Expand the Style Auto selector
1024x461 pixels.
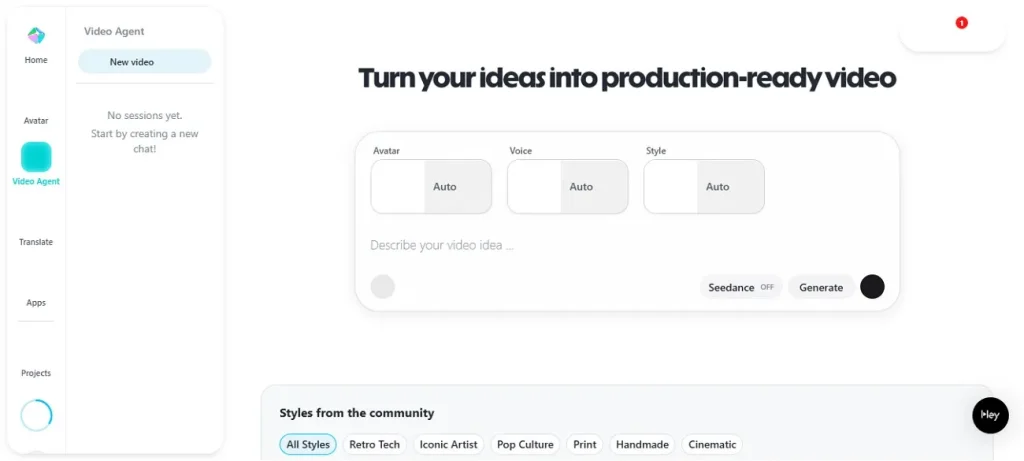[x=704, y=187]
